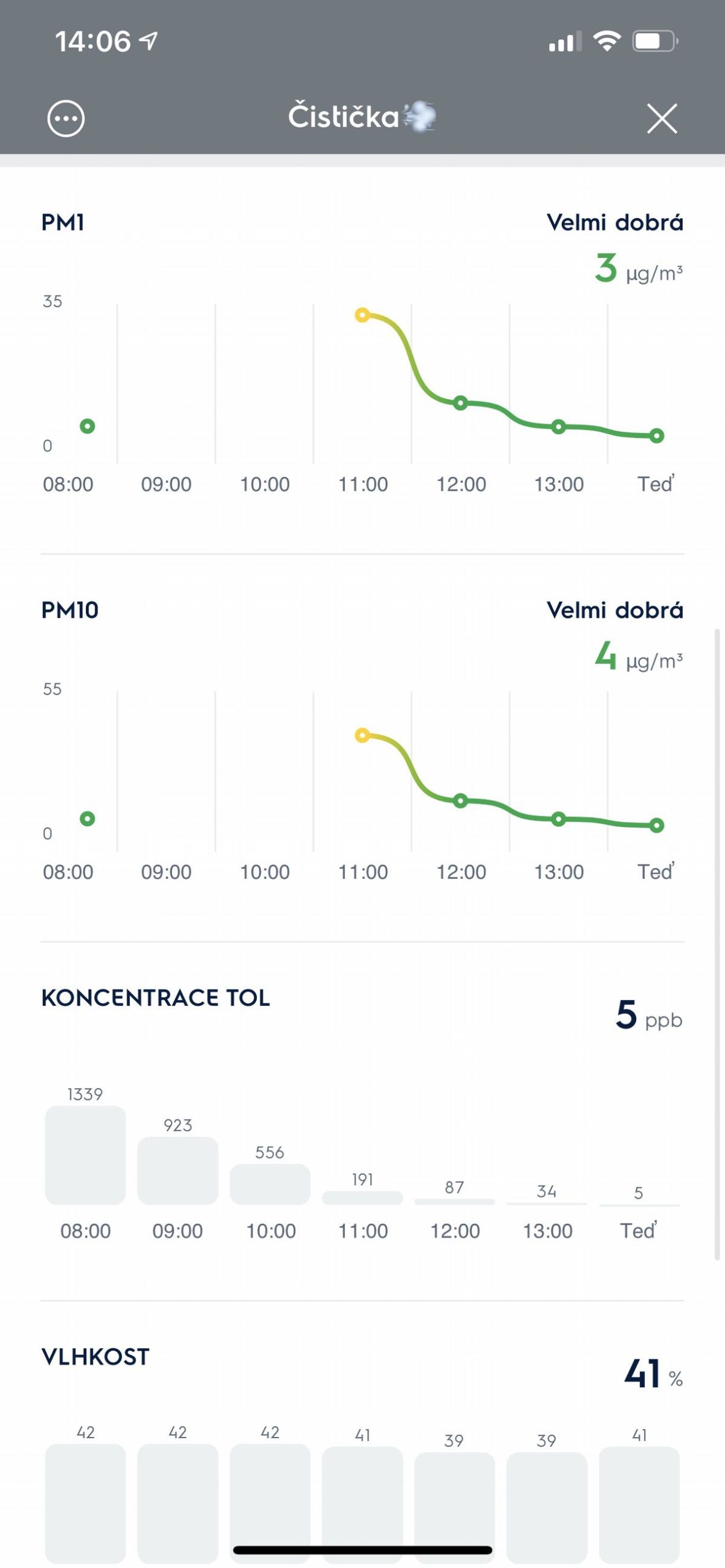This screenshot has width=725, height=1568.
Task: Tap the first 42% humidity bar
Action: pos(85,1501)
